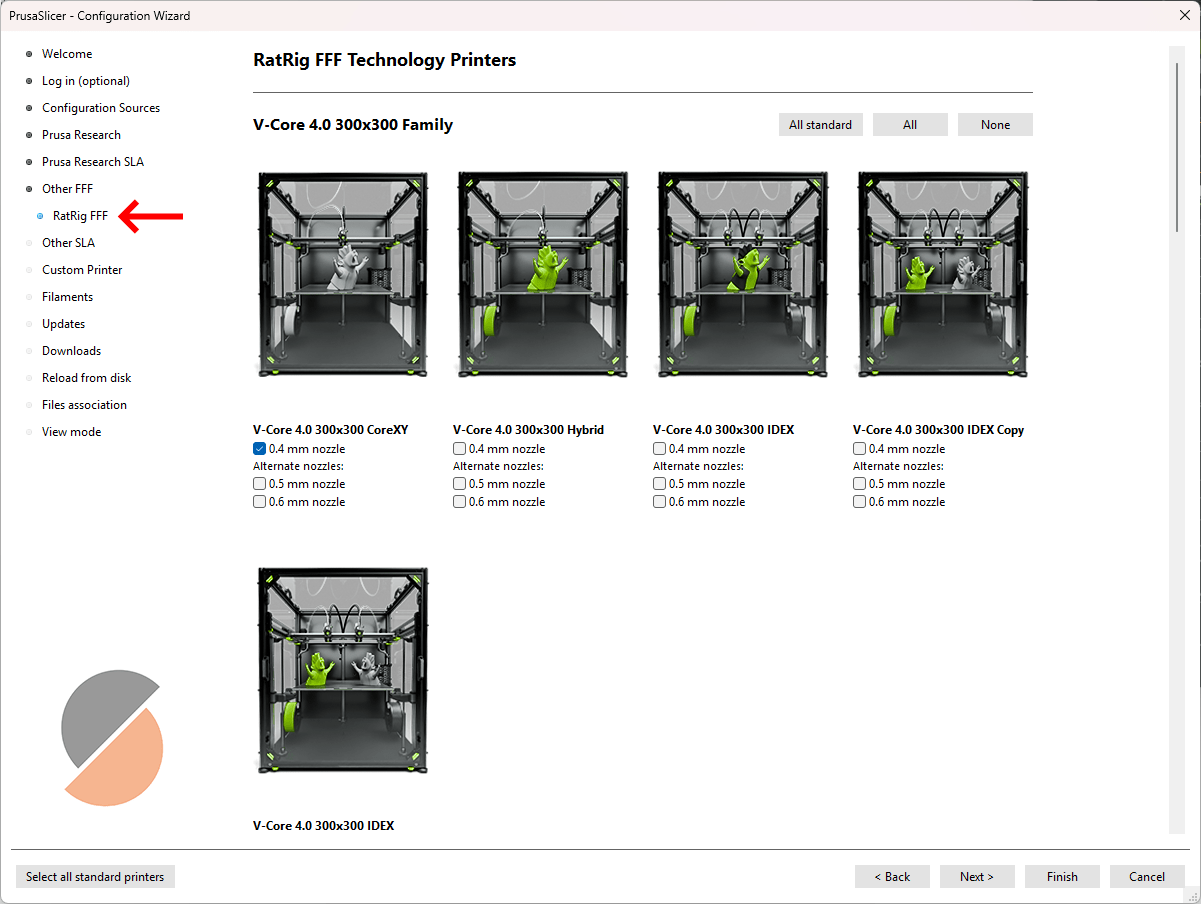Viewport: 1201px width, 904px height.
Task: Check IDEX Copy 0.4 mm nozzle
Action: pos(860,449)
